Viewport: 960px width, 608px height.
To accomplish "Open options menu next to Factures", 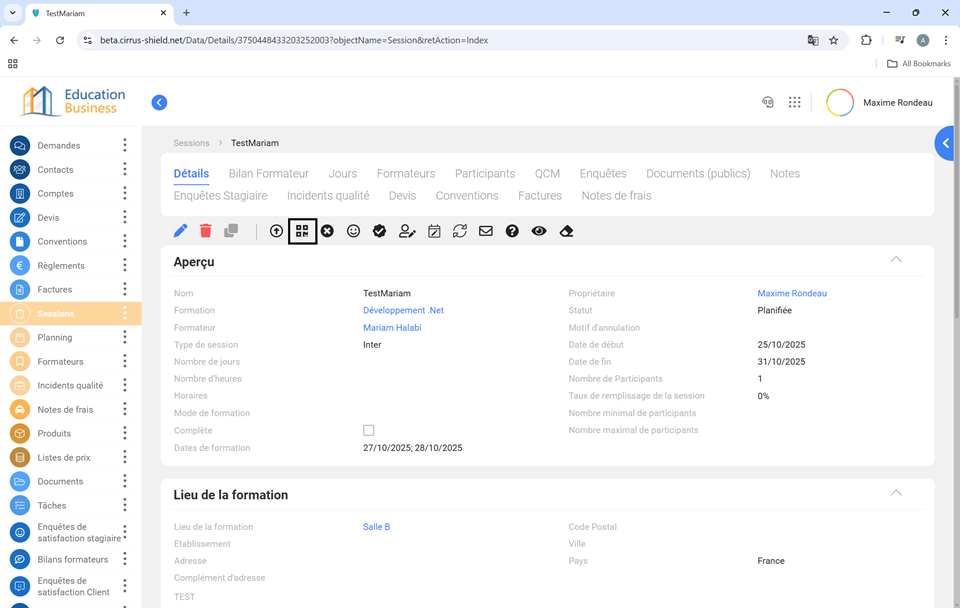I will click(x=125, y=290).
